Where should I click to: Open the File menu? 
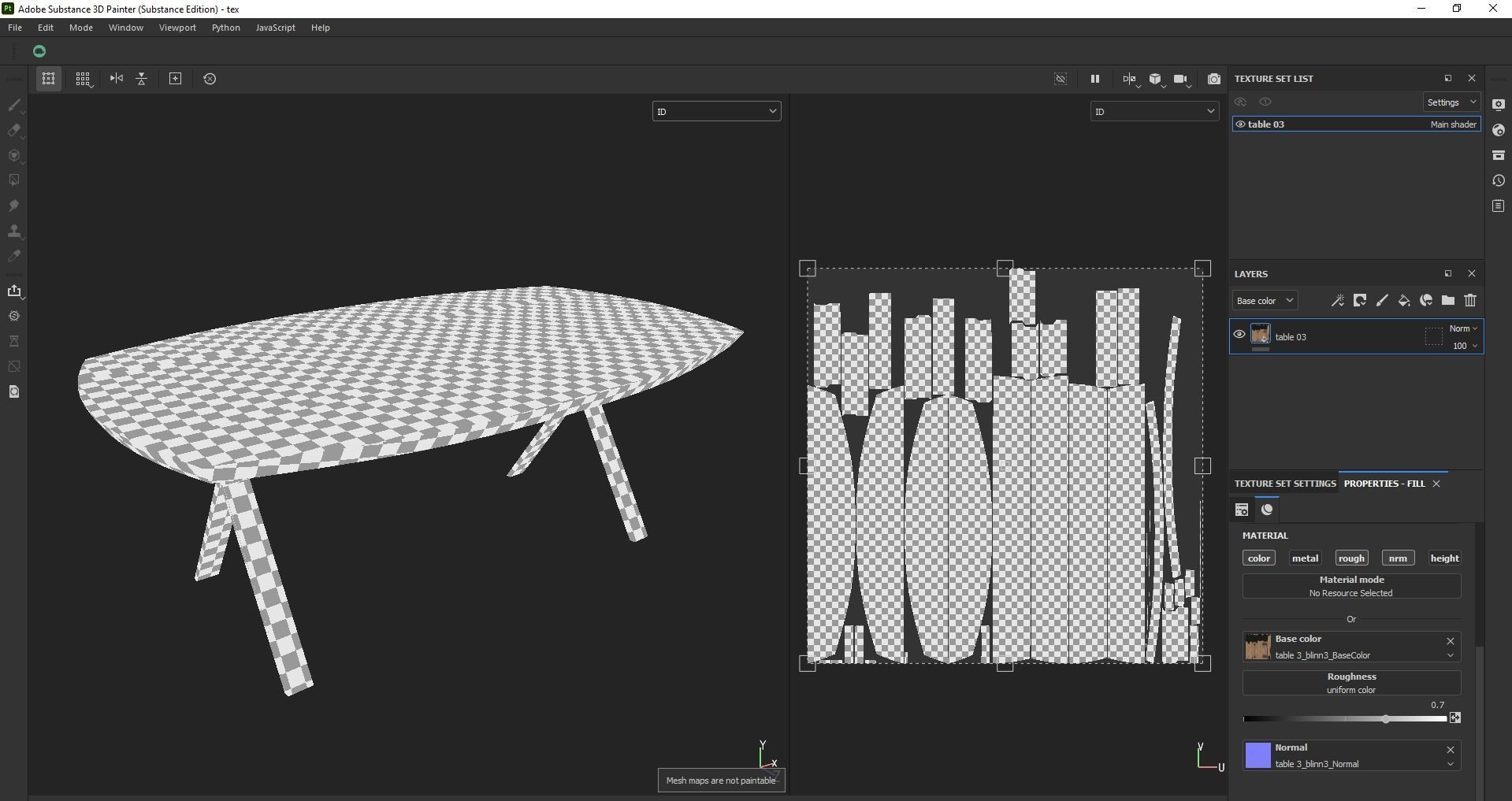15,28
